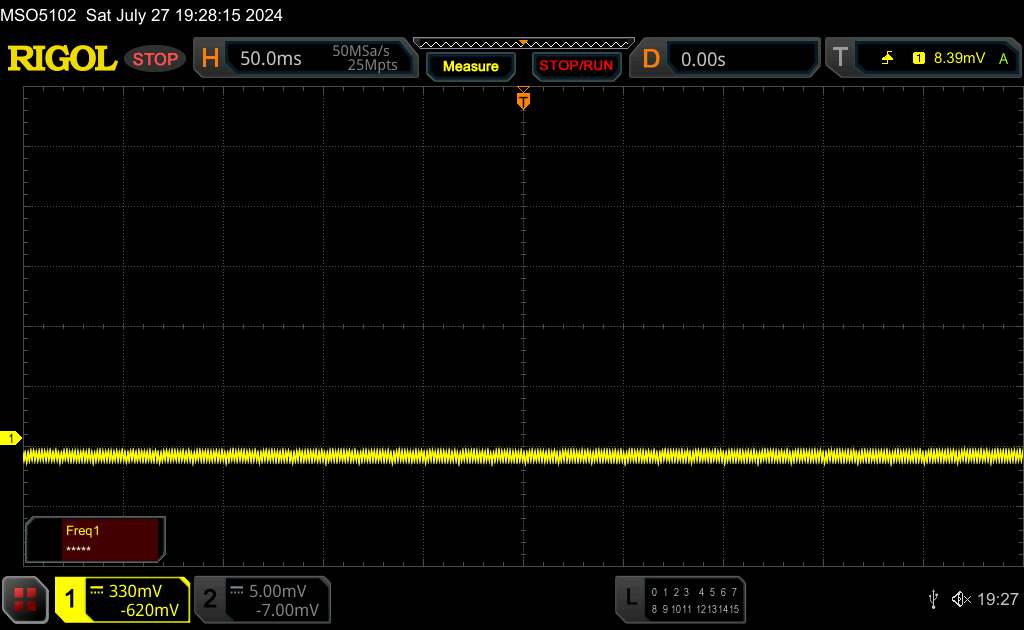Open the Measure menu

click(x=470, y=66)
